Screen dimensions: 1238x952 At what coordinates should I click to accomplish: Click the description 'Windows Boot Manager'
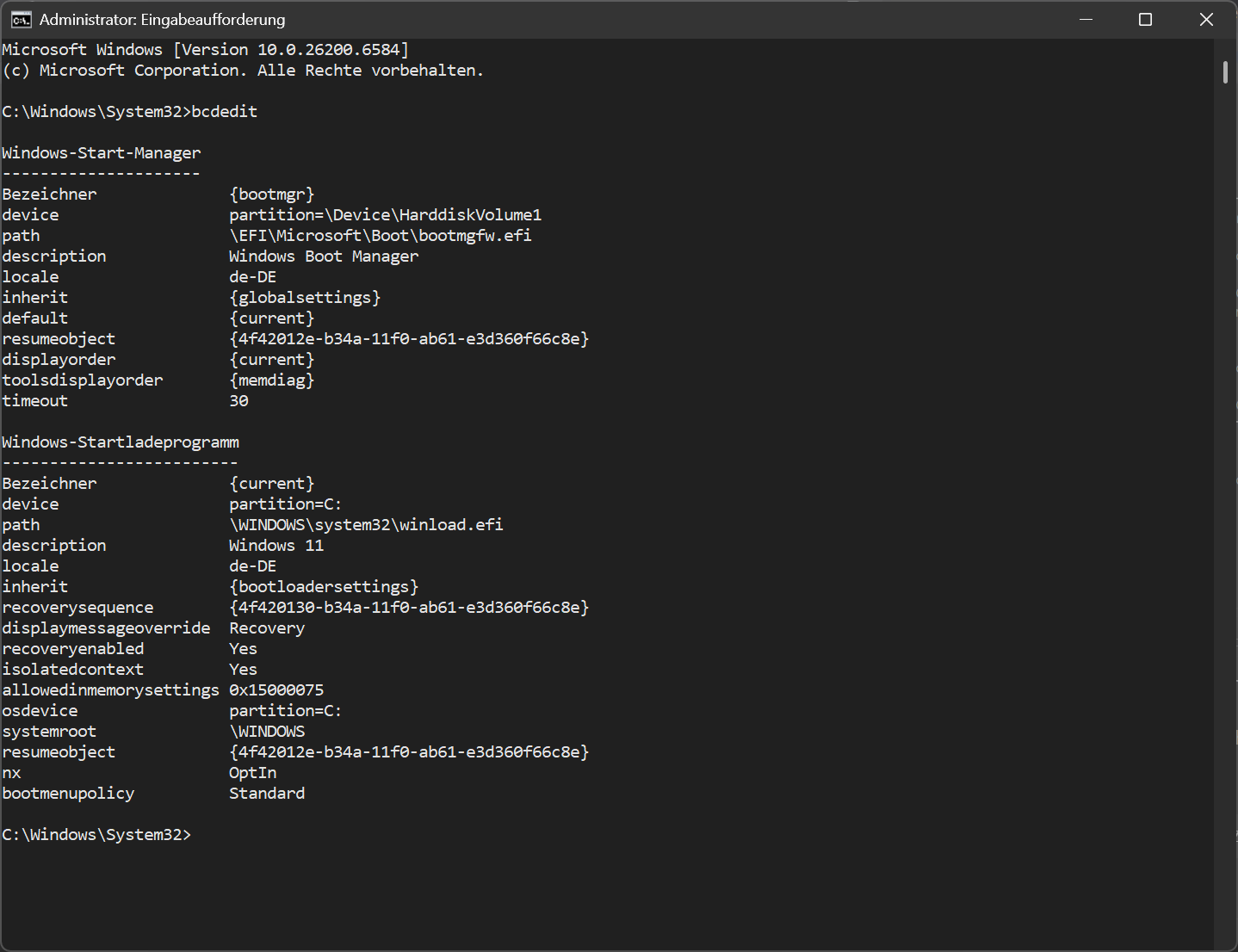tap(324, 257)
